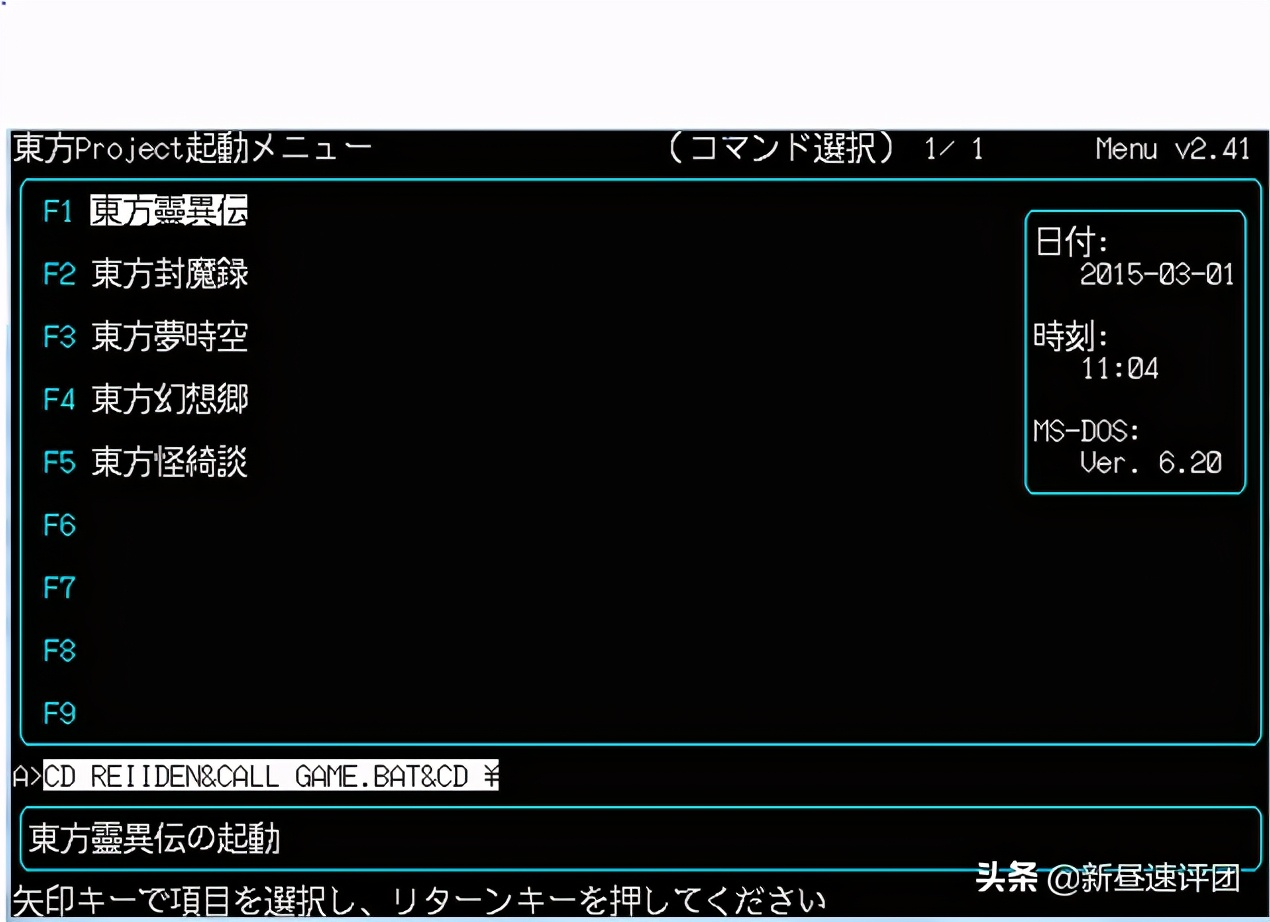Click the empty F7 slot
The height and width of the screenshot is (922, 1270).
tap(58, 588)
